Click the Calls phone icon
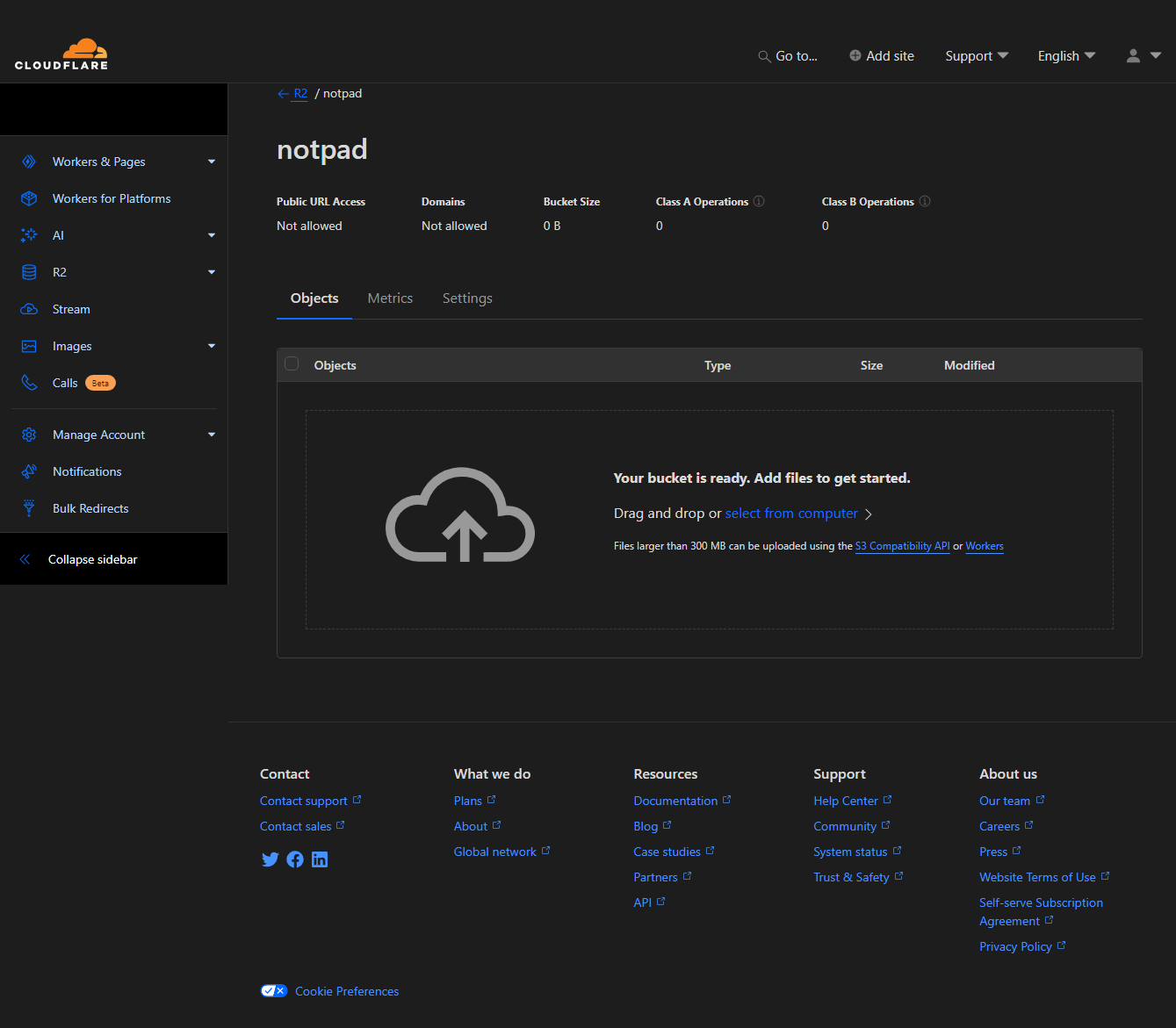The width and height of the screenshot is (1176, 1028). tap(29, 383)
